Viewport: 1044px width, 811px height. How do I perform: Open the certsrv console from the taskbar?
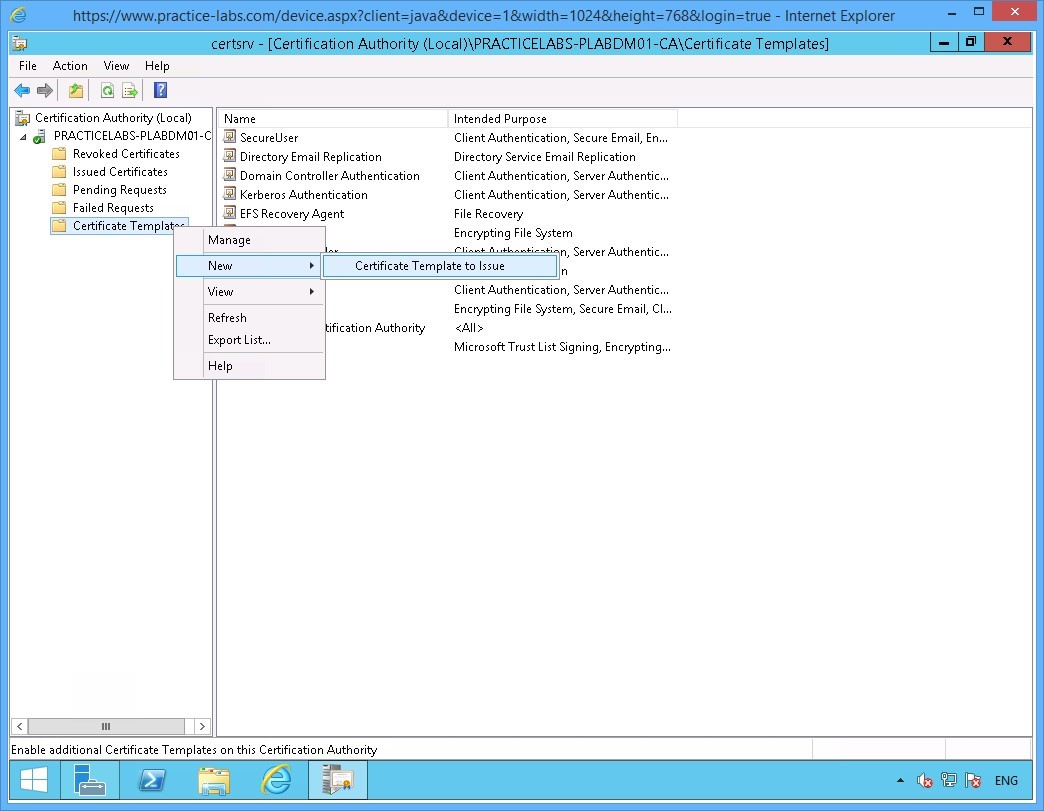pos(337,779)
